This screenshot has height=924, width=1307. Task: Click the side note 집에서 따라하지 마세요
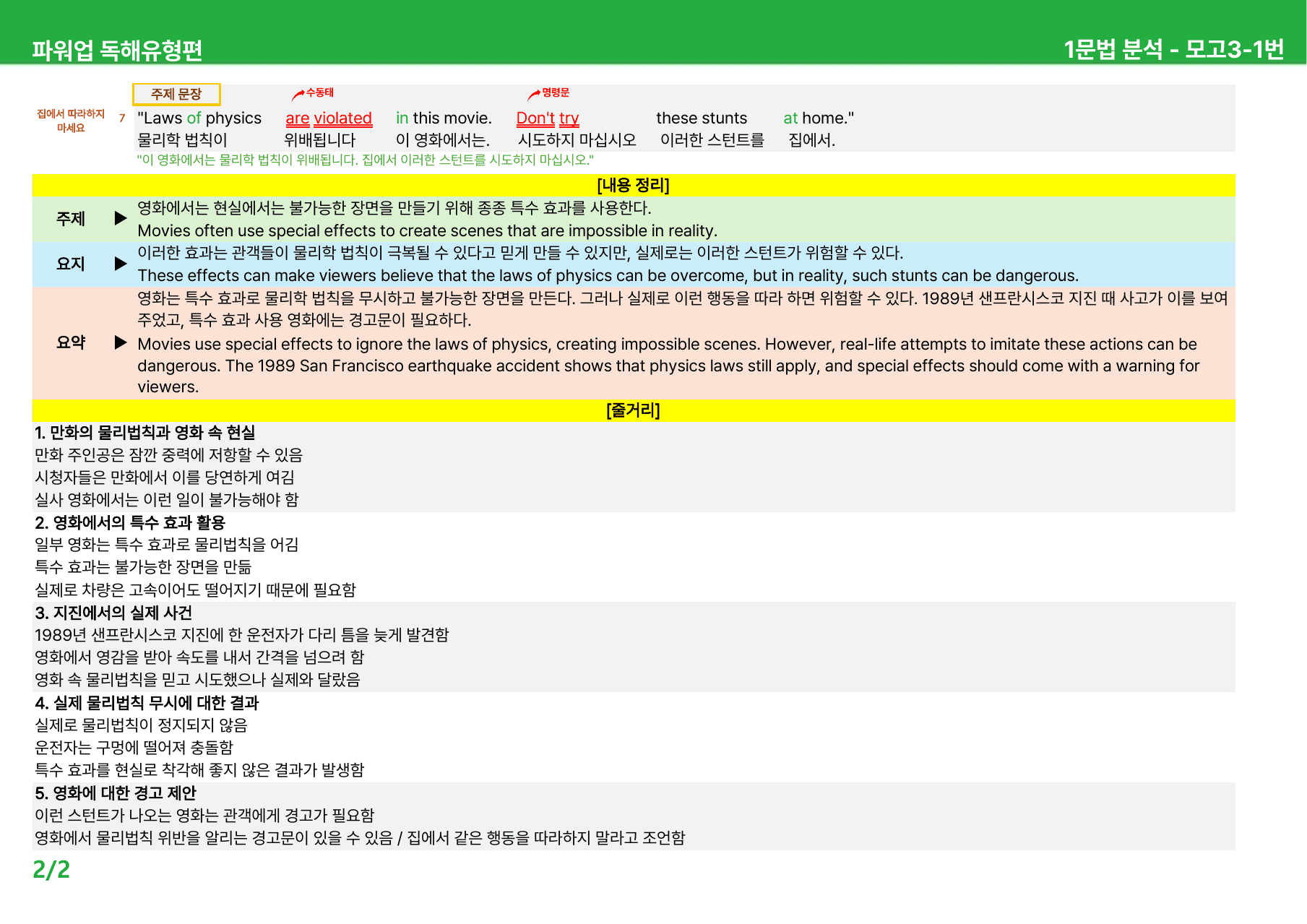[x=71, y=121]
